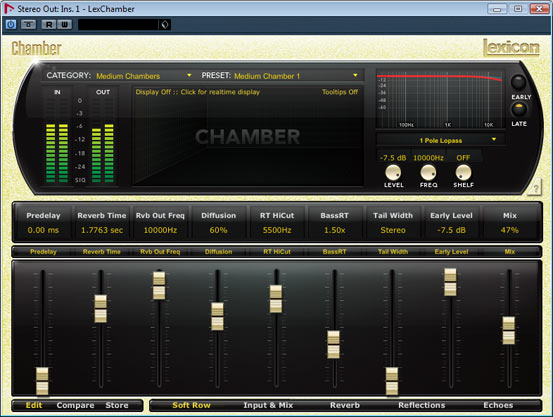Viewport: 553px width, 417px height.
Task: Open the Preset dropdown Medium Chamber 1
Action: tap(296, 76)
